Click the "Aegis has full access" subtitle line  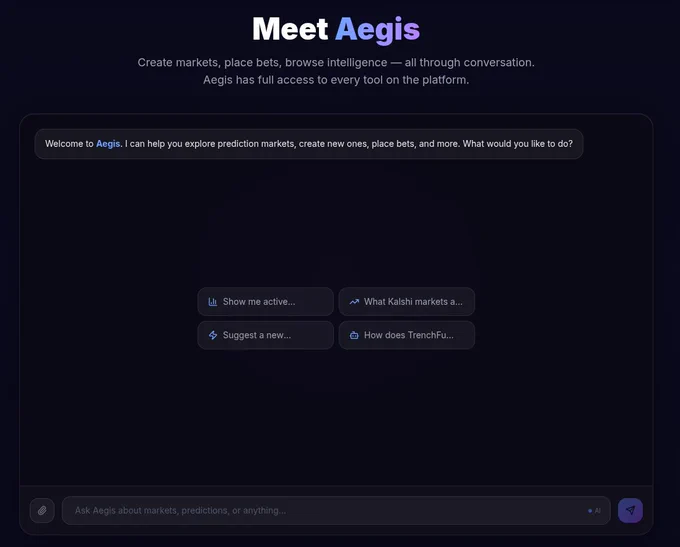(x=336, y=80)
